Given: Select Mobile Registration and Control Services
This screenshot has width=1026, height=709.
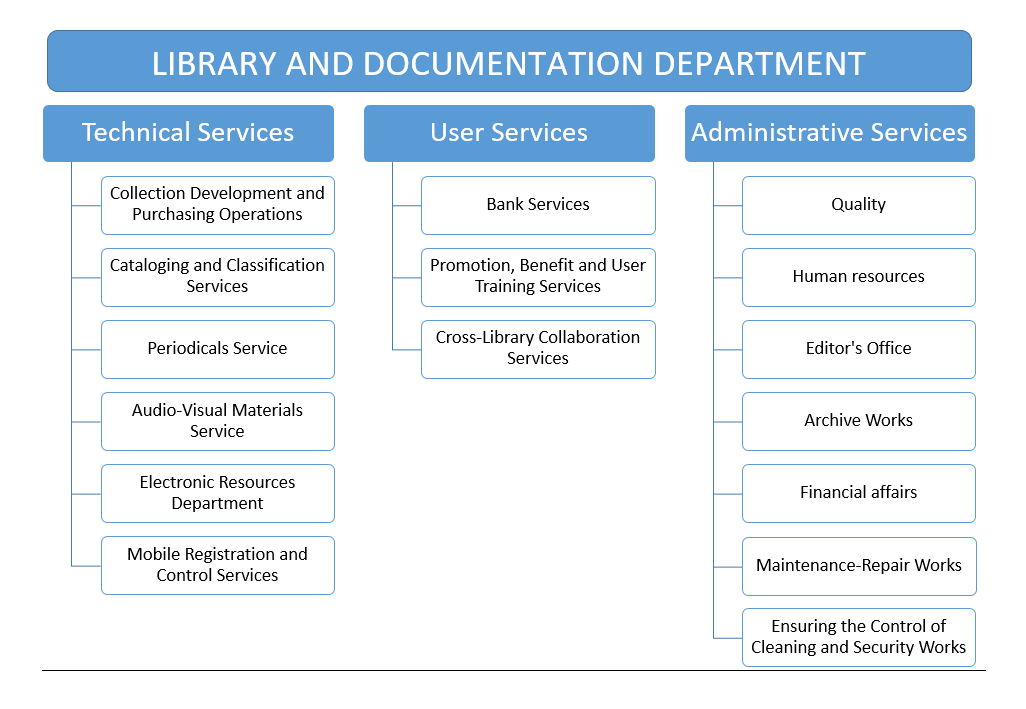Looking at the screenshot, I should click(x=217, y=565).
